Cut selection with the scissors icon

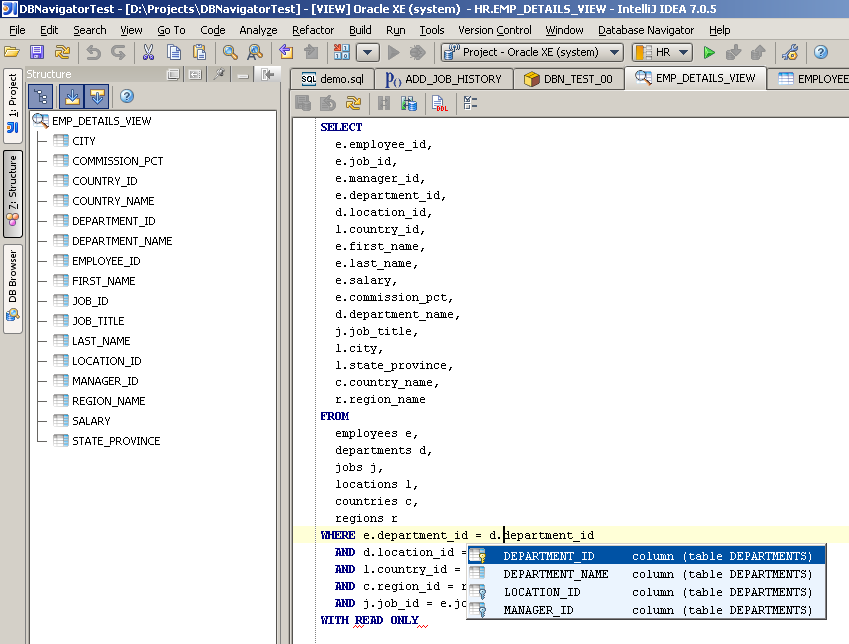[148, 52]
